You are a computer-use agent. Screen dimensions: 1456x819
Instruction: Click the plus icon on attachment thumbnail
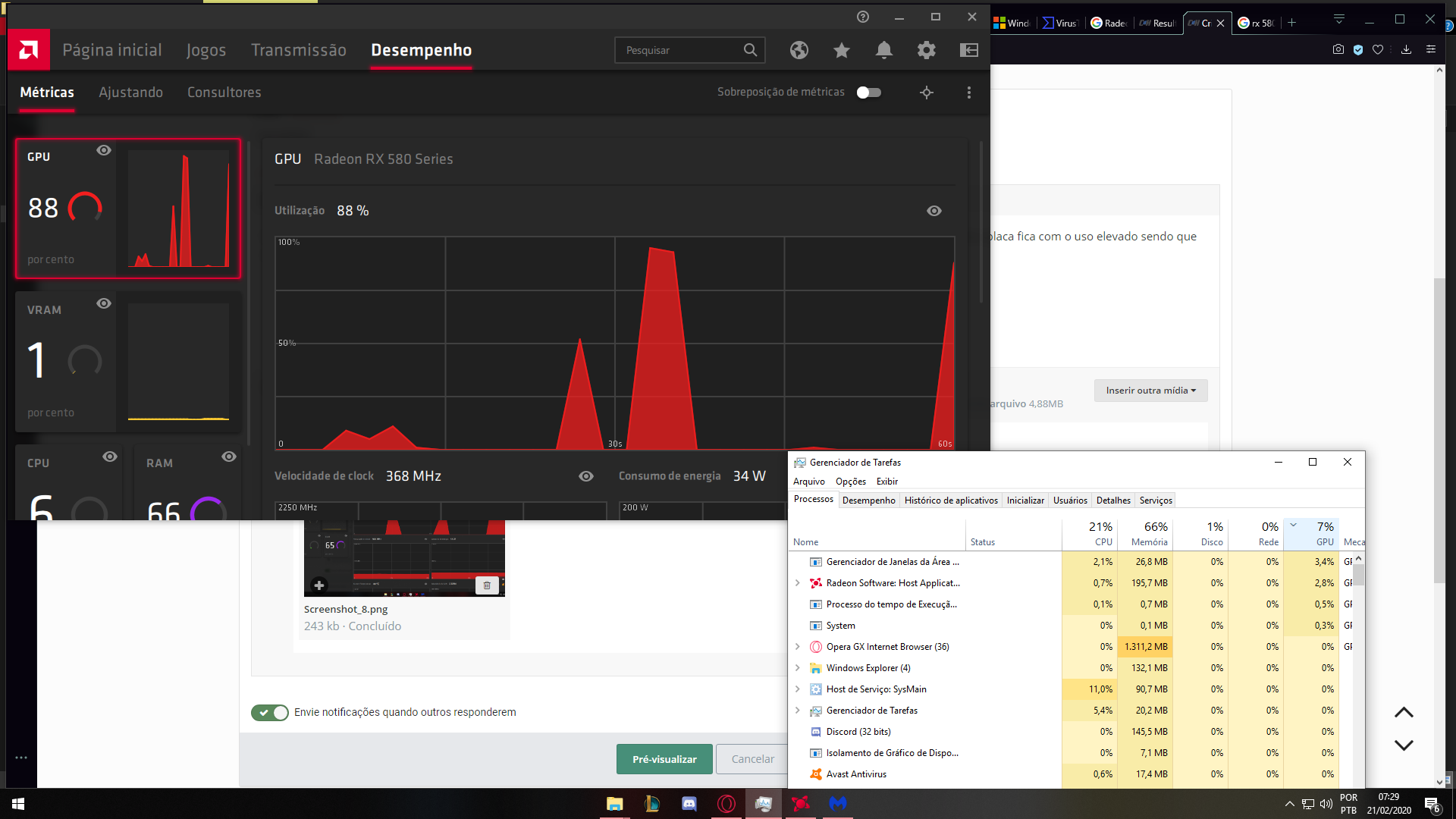coord(318,585)
